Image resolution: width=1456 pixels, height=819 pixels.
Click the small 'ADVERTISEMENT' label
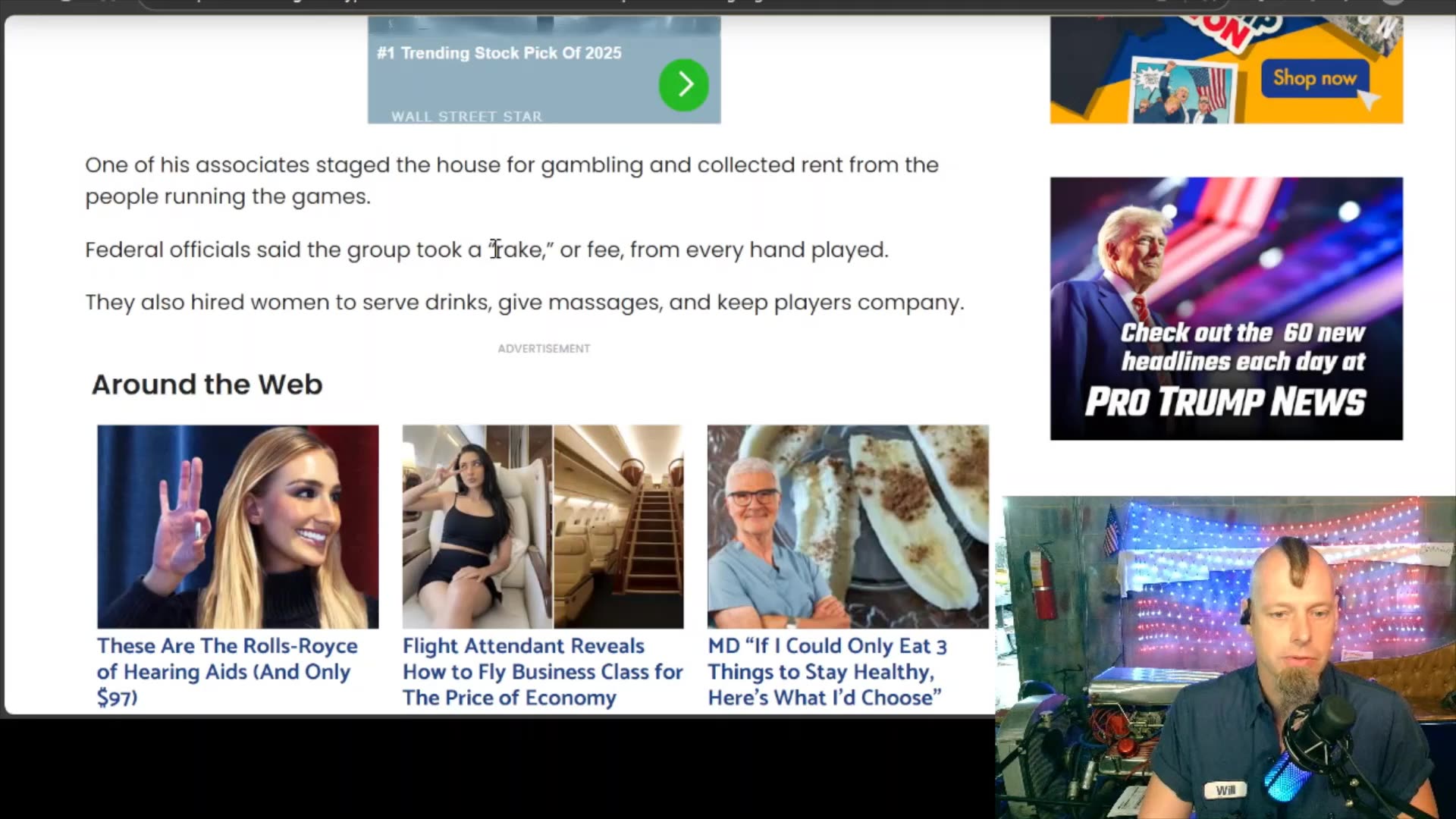point(544,349)
